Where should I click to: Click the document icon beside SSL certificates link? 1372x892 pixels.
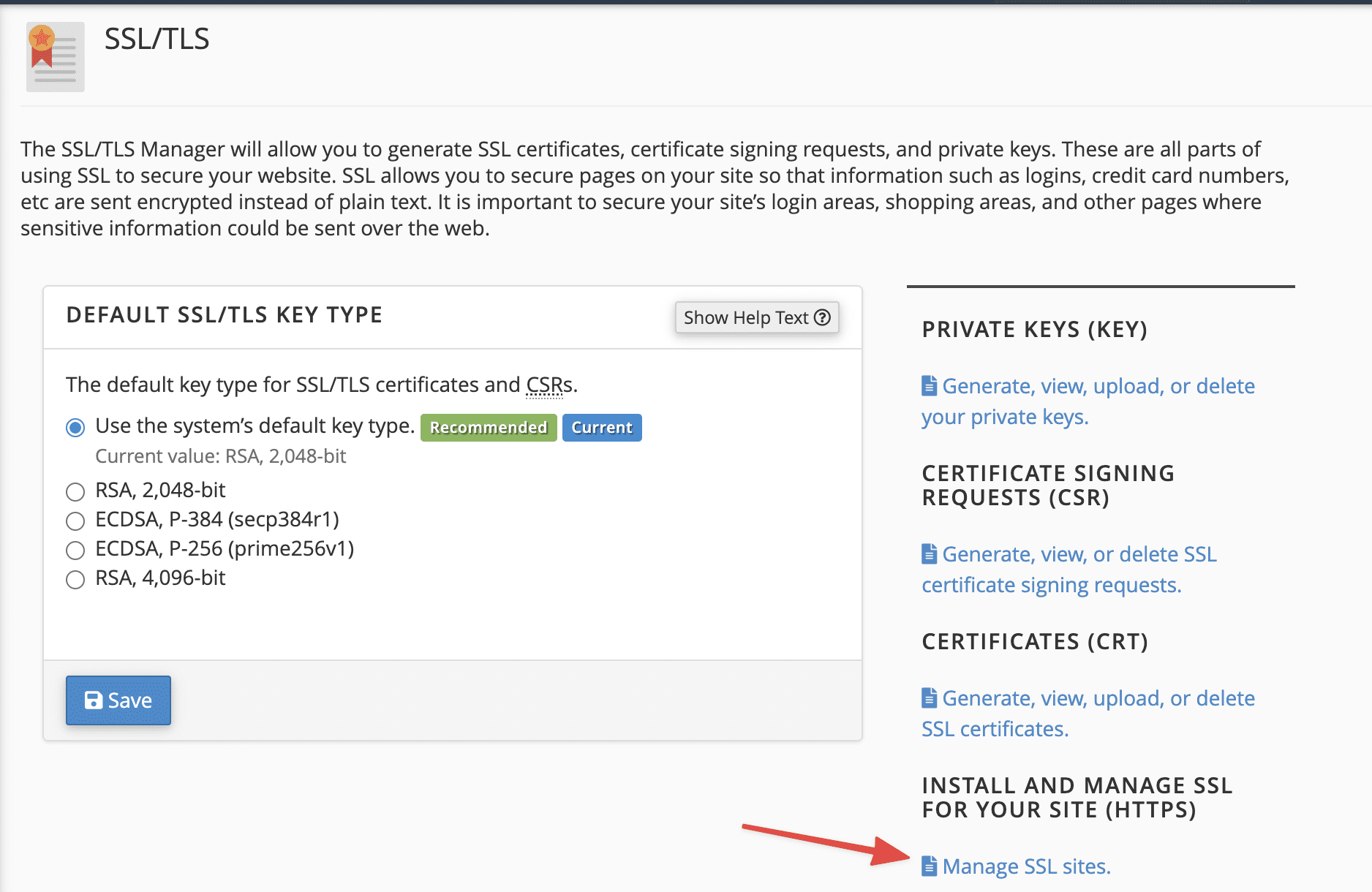click(928, 697)
